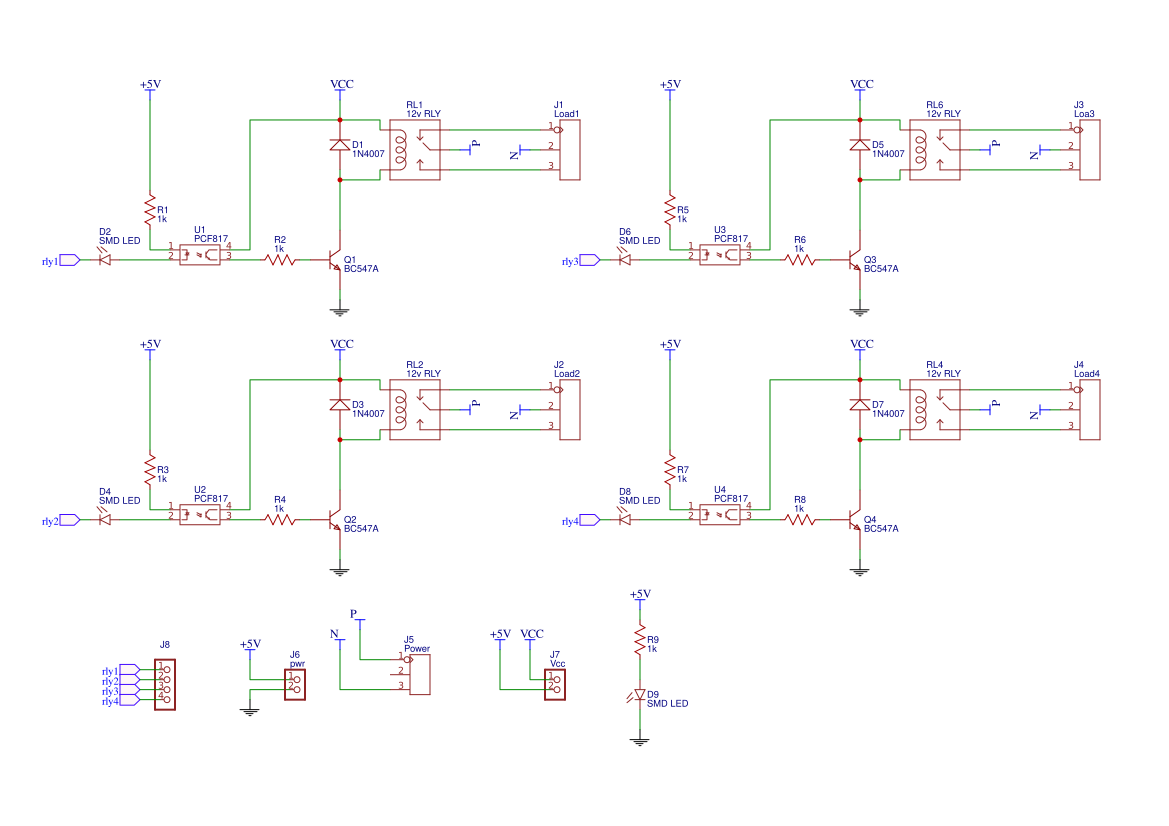Select the J8 four-pin header symbol
This screenshot has width=1169, height=826.
tap(165, 684)
